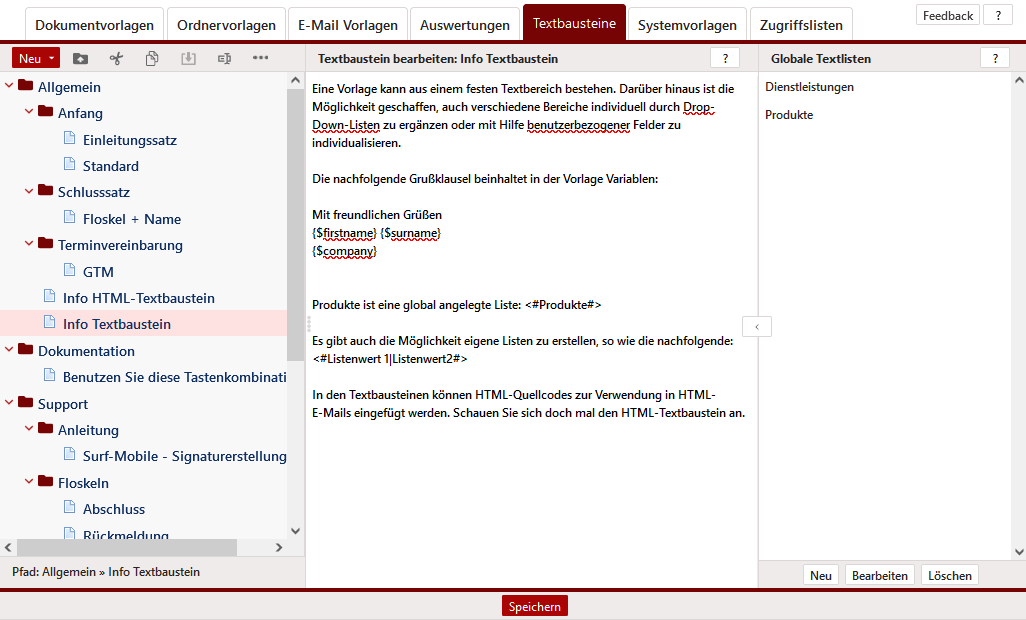Screen dimensions: 1026x620
Task: Open the Systemvorlagen tab
Action: tap(687, 25)
